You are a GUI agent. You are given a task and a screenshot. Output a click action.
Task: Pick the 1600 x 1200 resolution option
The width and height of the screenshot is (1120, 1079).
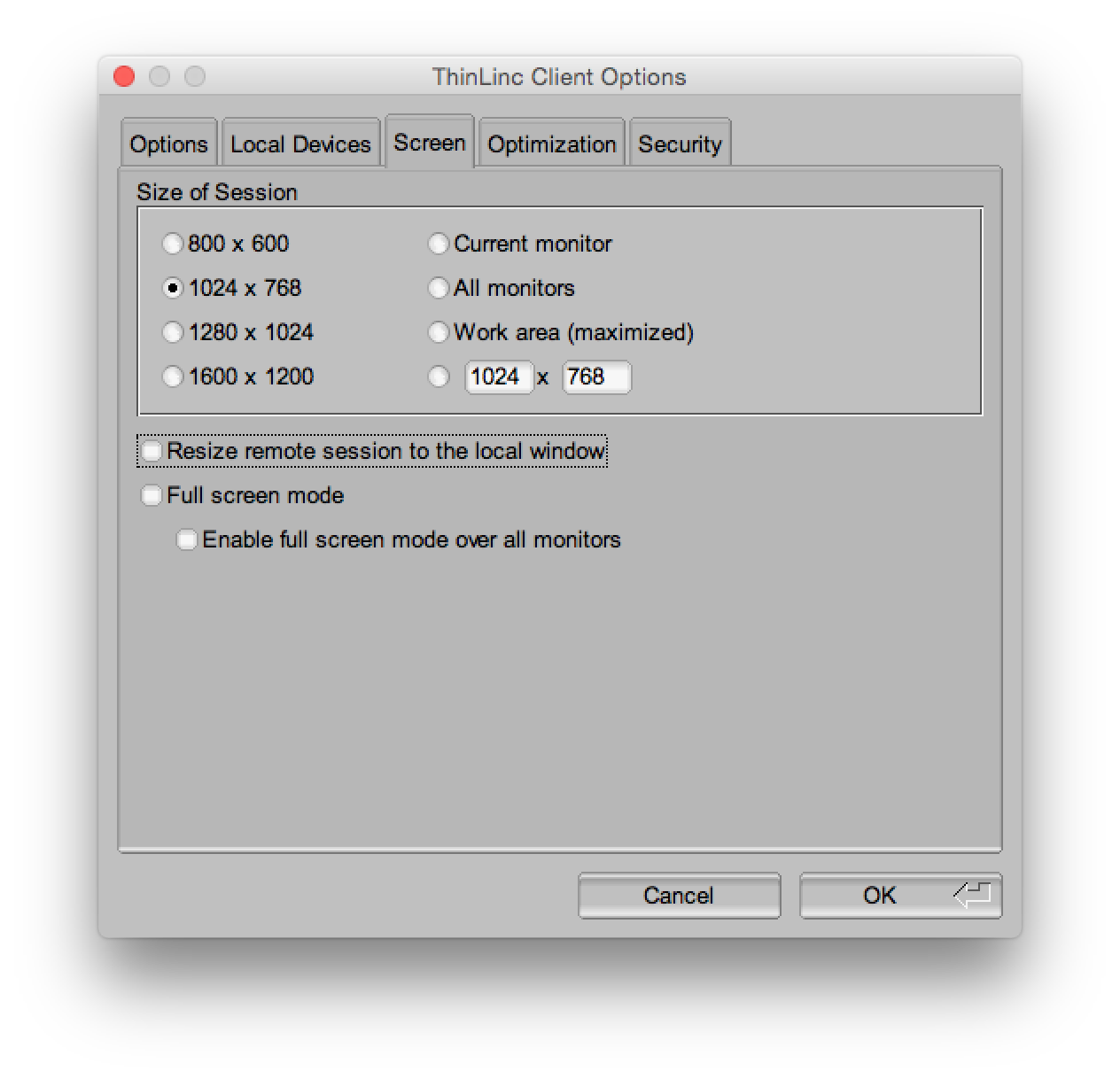point(173,376)
